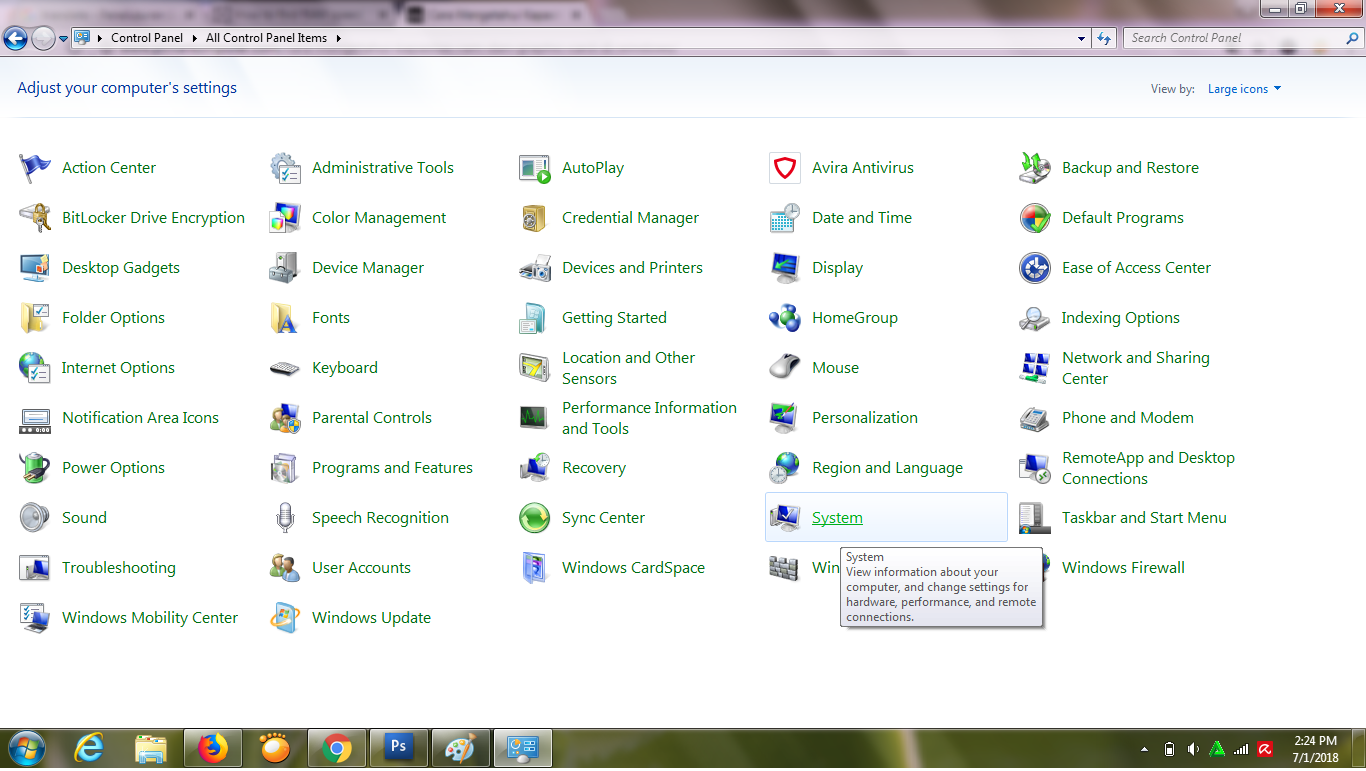Open the Troubleshooting link
This screenshot has width=1366, height=771.
pyautogui.click(x=119, y=568)
